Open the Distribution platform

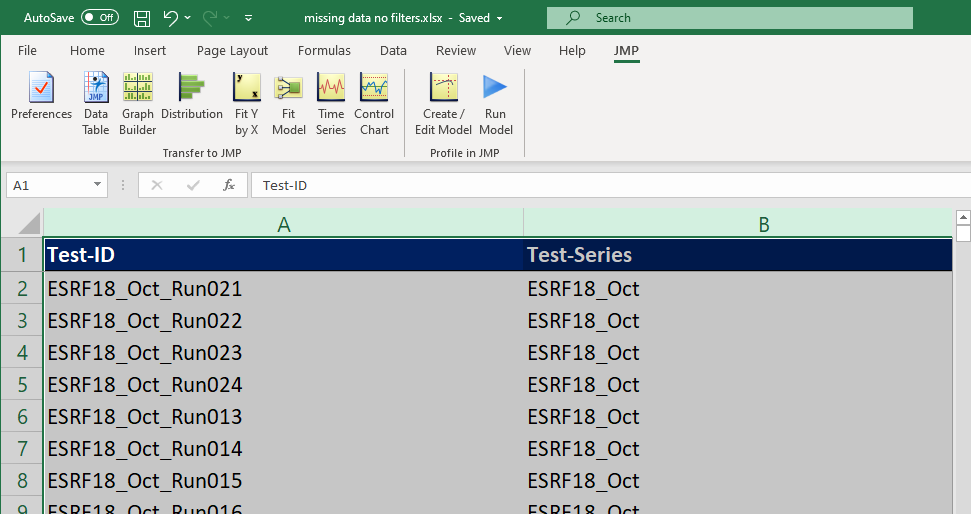pos(191,102)
